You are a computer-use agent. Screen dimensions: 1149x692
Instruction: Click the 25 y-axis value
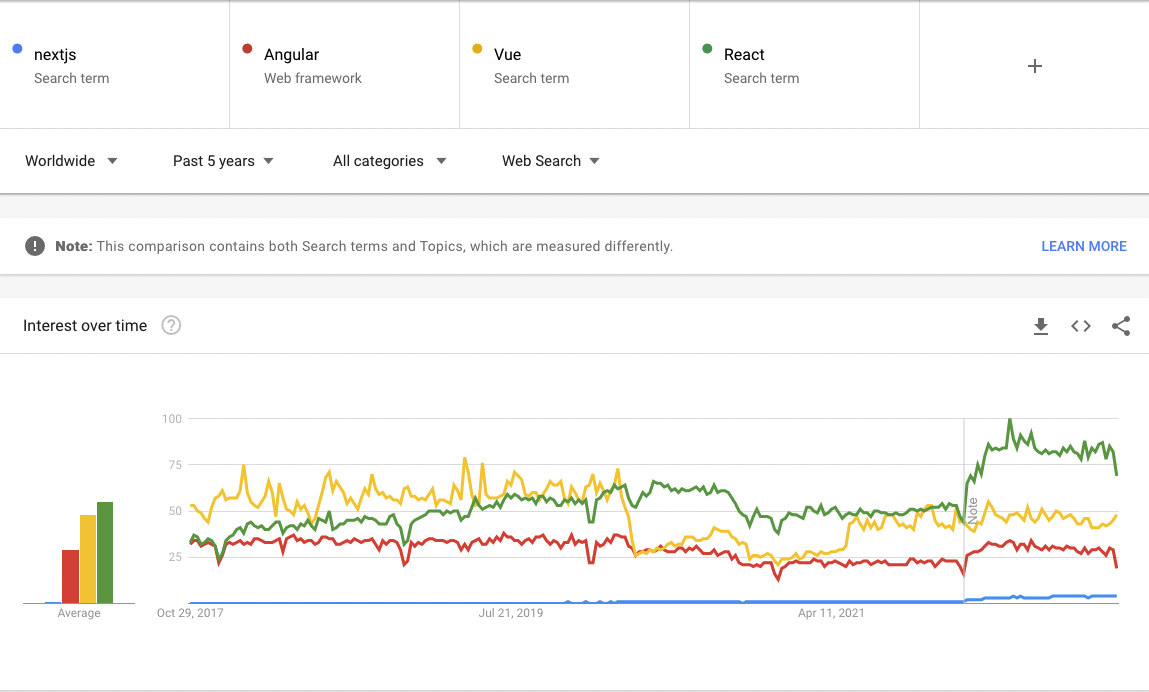[174, 556]
